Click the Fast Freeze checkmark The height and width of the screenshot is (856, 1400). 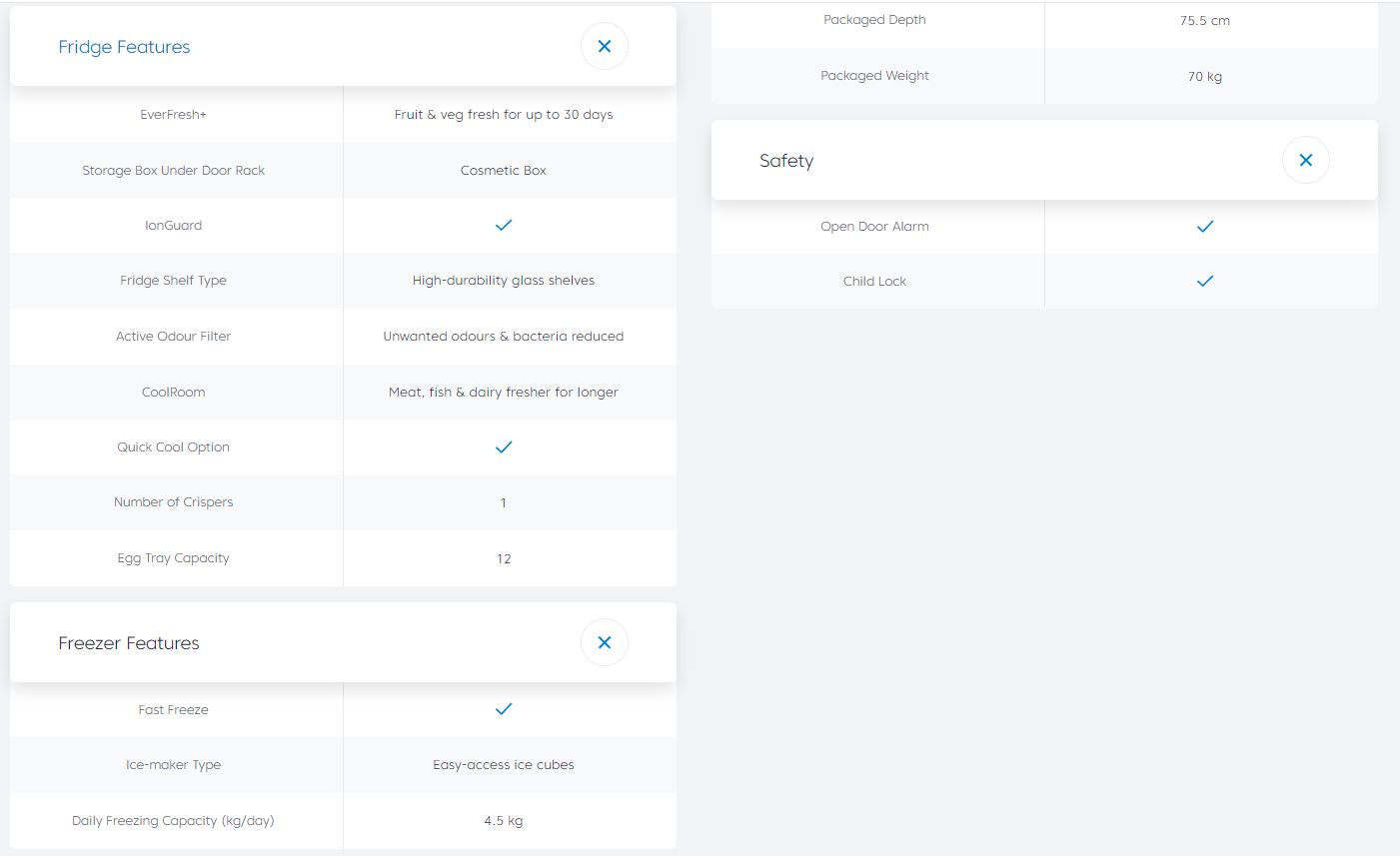coord(504,709)
